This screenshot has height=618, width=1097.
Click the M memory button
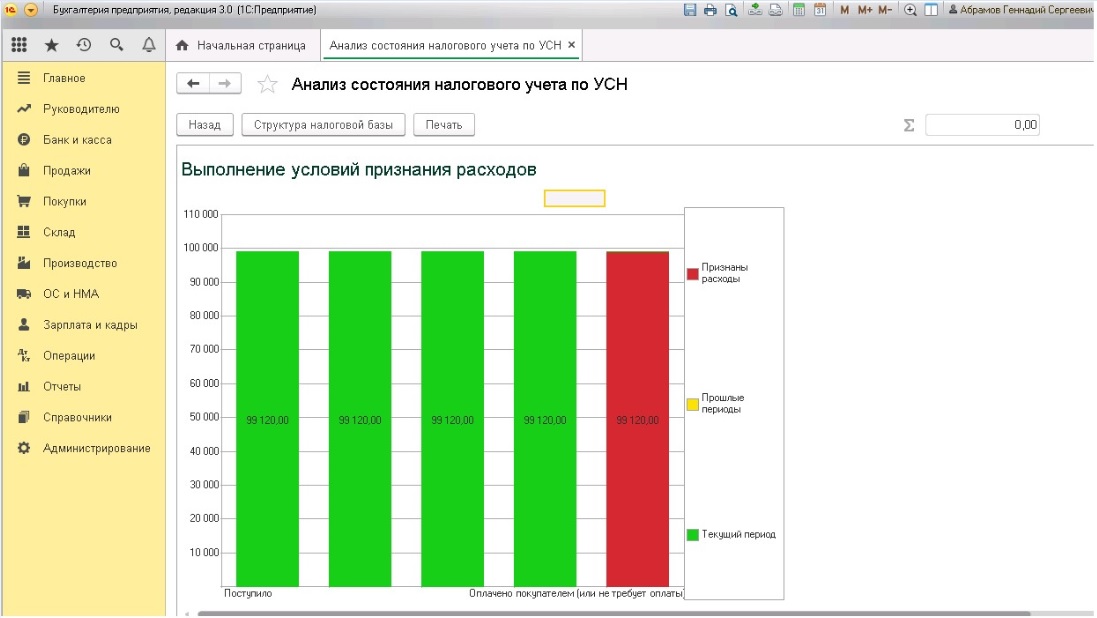tap(844, 10)
